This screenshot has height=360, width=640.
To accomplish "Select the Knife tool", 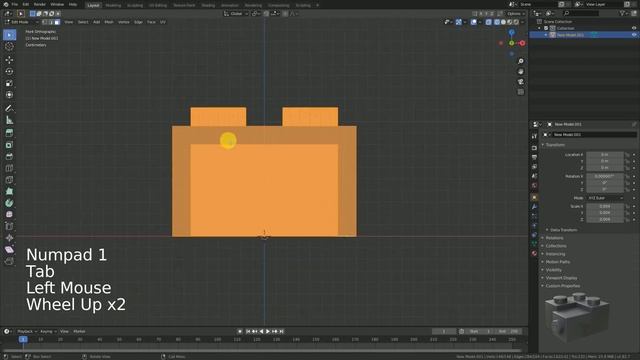I will click(9, 180).
